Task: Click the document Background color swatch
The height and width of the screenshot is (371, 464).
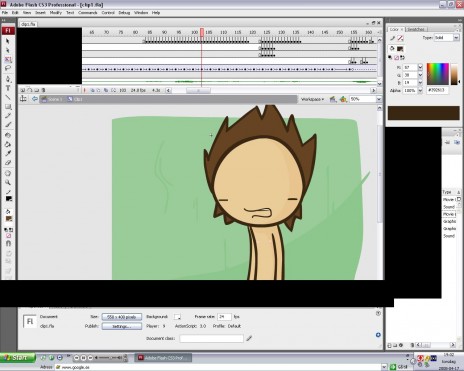Action: tap(178, 317)
